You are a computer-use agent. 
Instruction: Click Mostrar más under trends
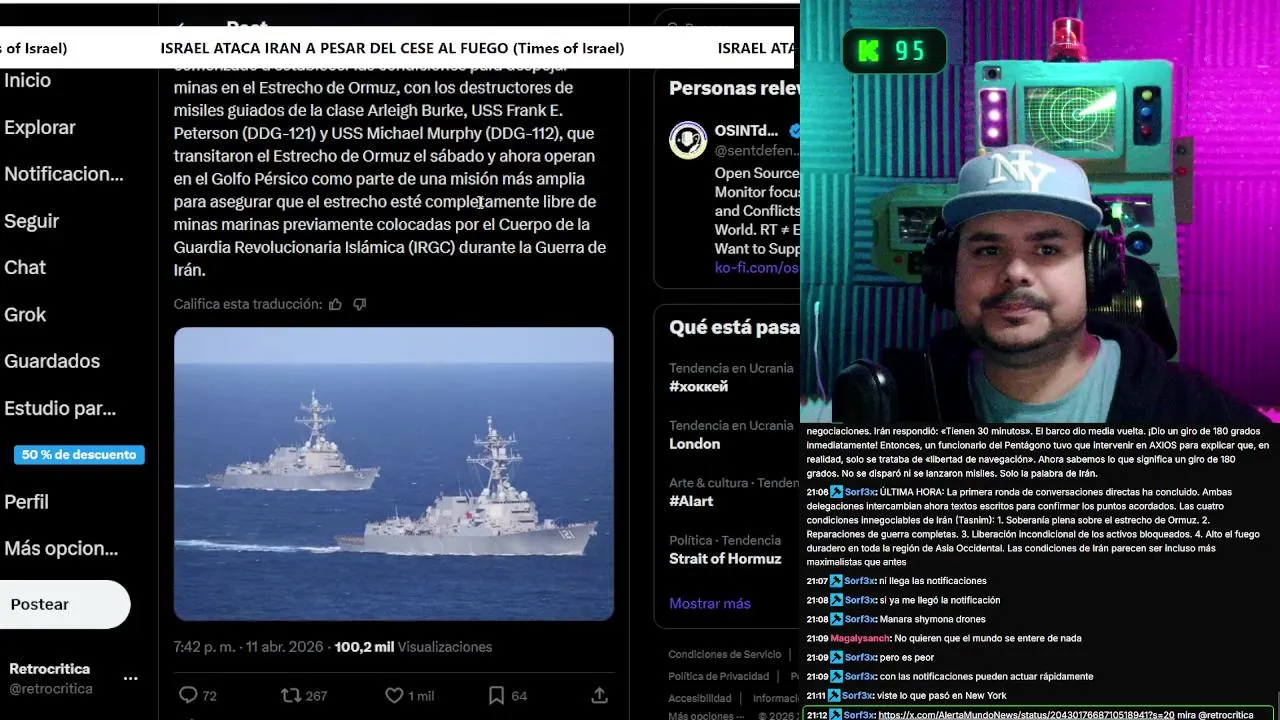click(x=710, y=603)
